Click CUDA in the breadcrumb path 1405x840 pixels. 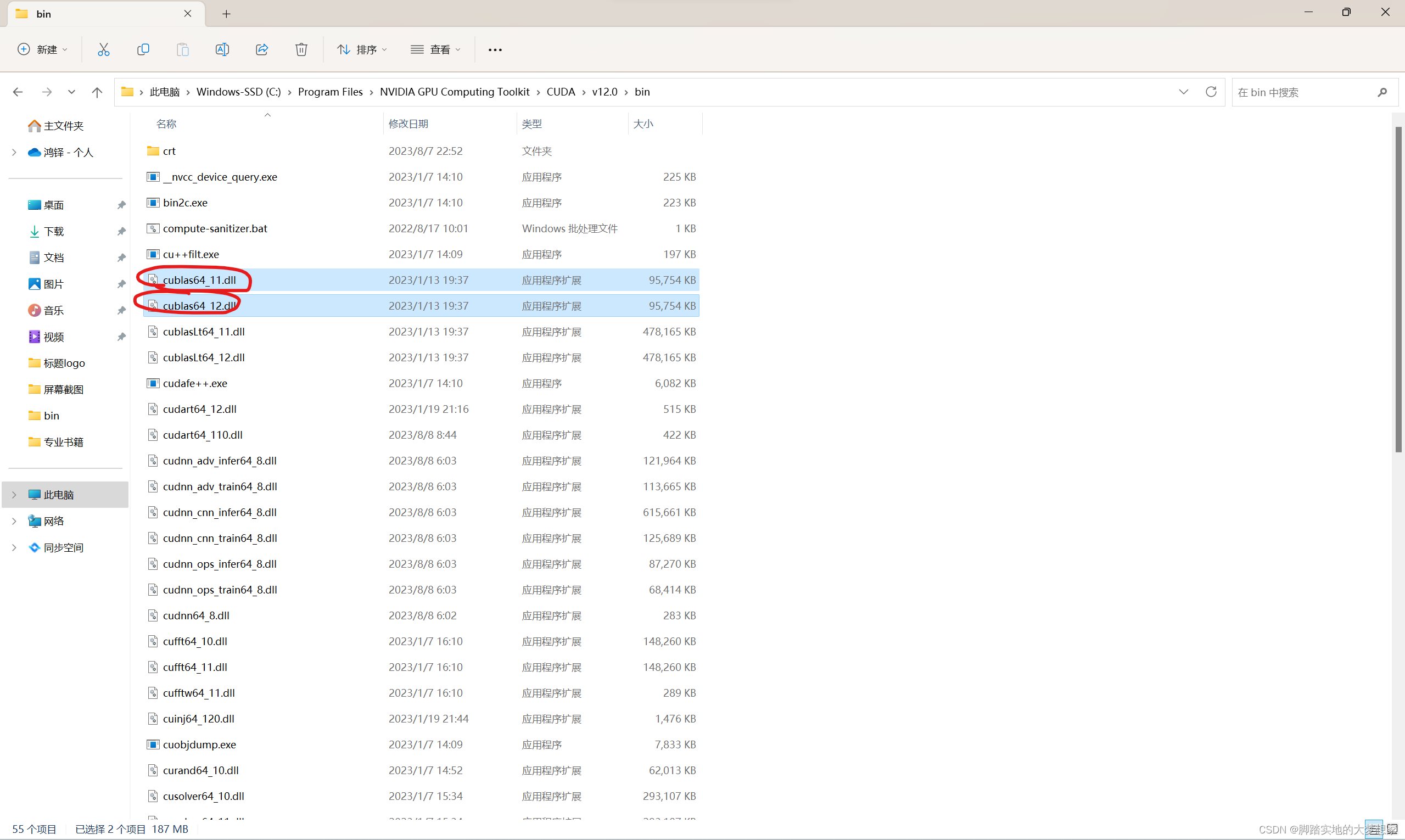[561, 92]
